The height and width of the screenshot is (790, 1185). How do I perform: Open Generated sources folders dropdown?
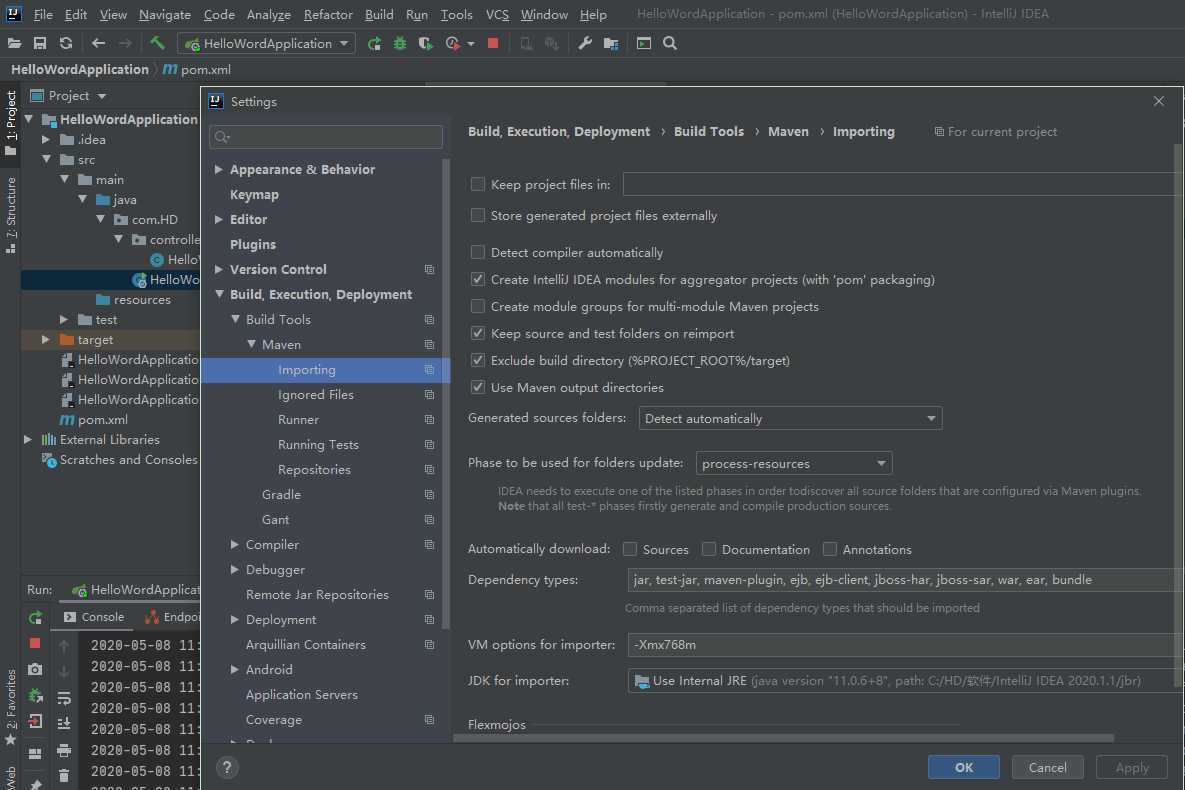click(790, 418)
